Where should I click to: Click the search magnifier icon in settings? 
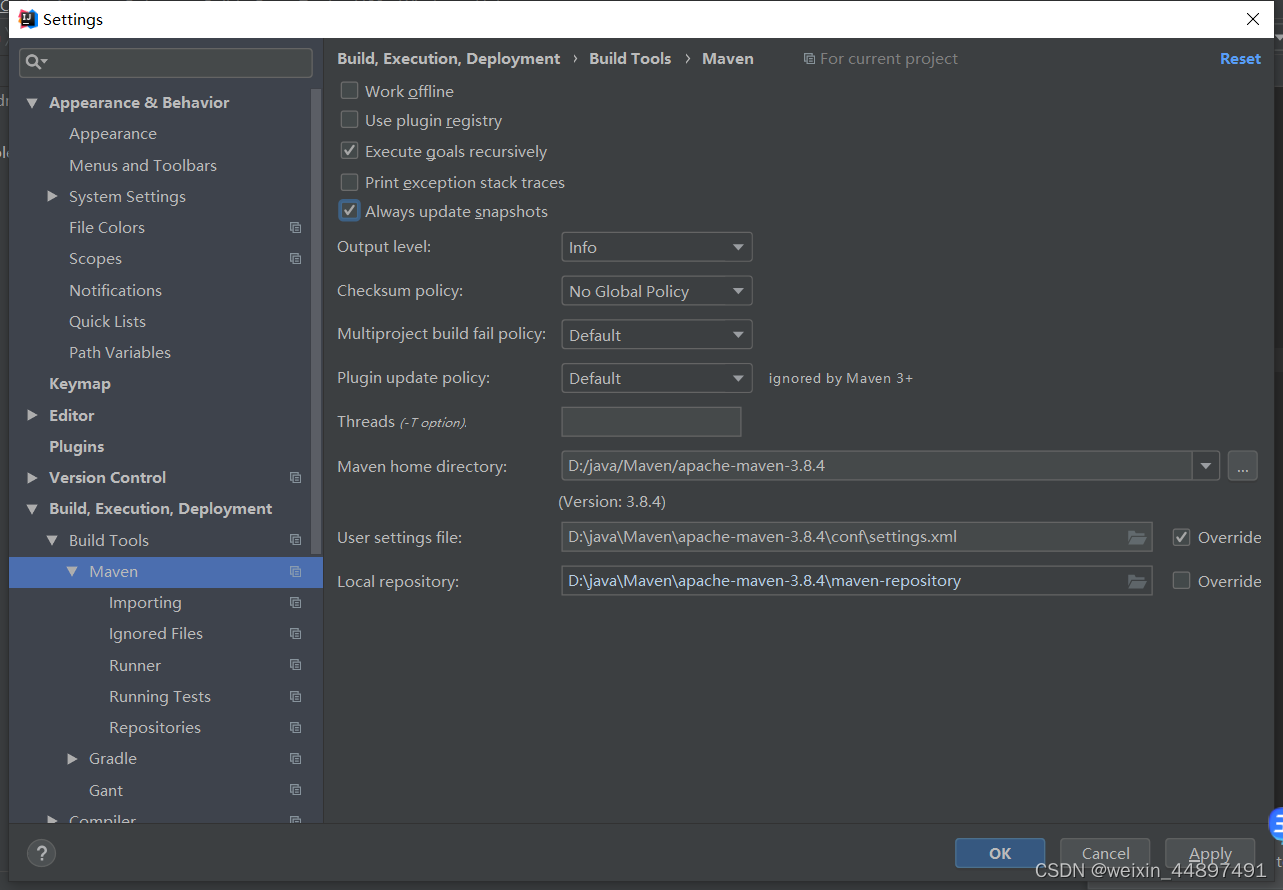34,62
